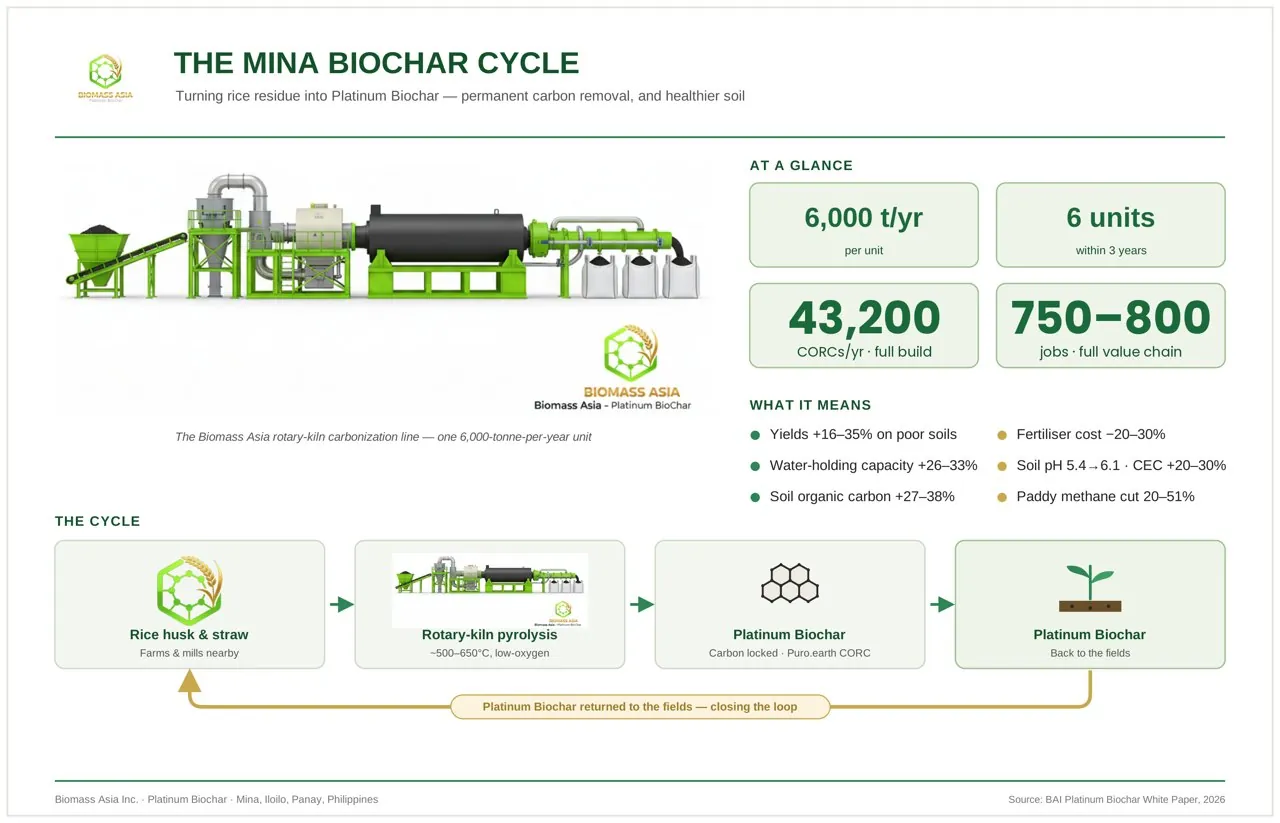Viewport: 1280px width, 823px height.
Task: Click the Source: BAI White Paper footer text
Action: (x=1117, y=799)
